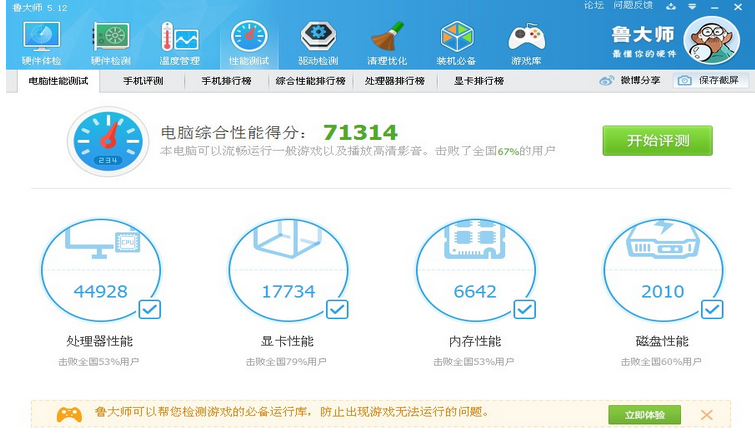
Task: Switch to 电脑性能测试 tab
Action: tap(58, 81)
